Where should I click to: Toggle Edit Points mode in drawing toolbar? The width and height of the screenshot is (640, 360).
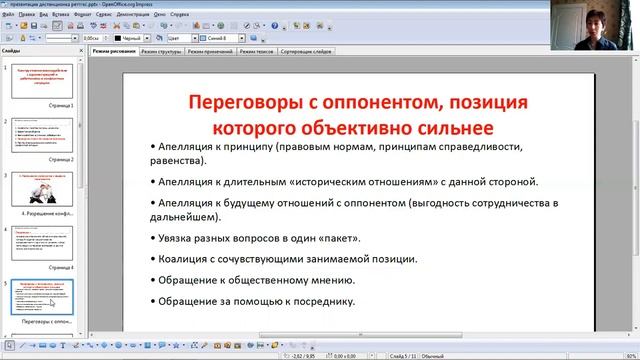[194, 345]
